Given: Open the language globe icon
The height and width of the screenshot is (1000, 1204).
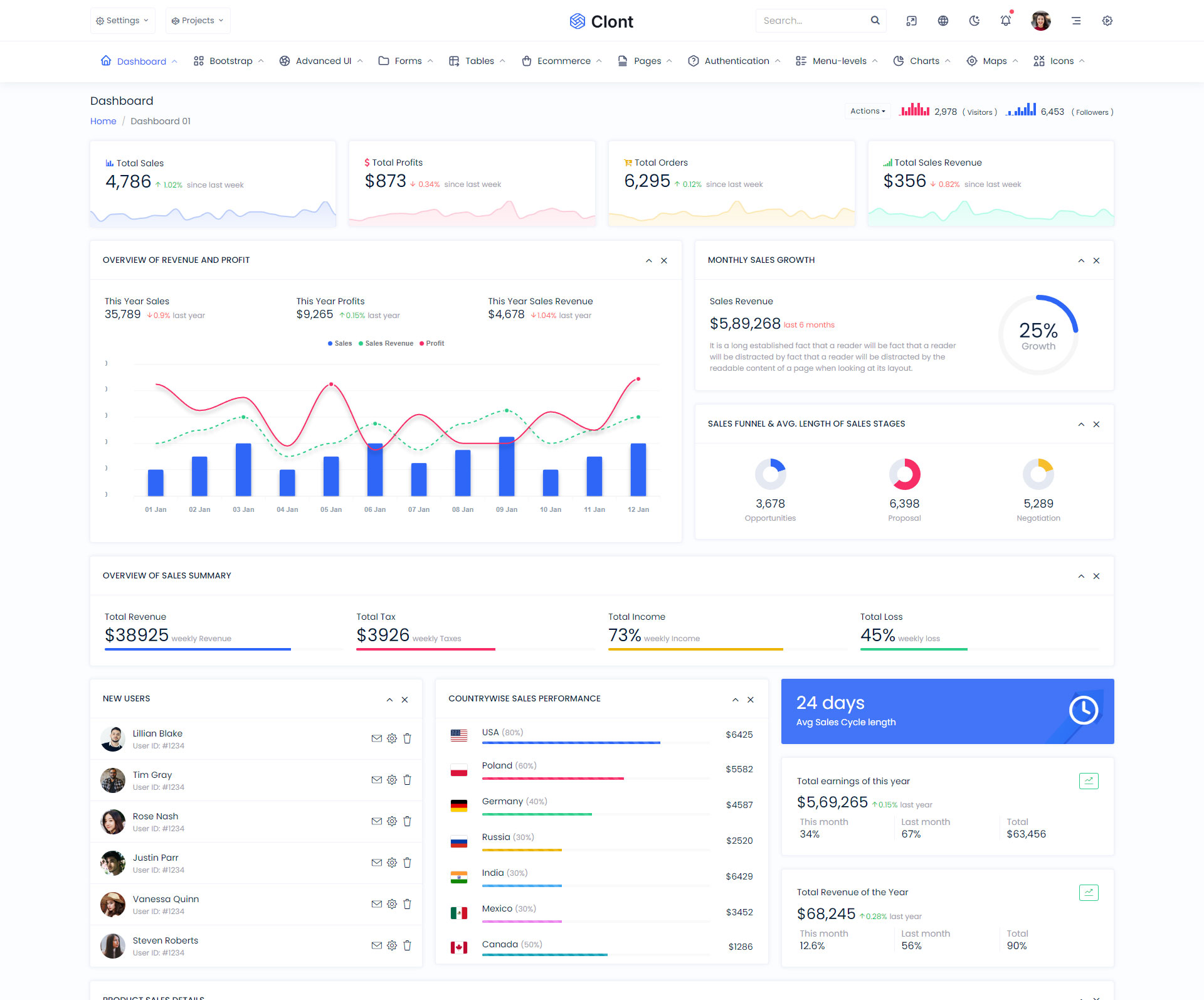Looking at the screenshot, I should (x=943, y=21).
